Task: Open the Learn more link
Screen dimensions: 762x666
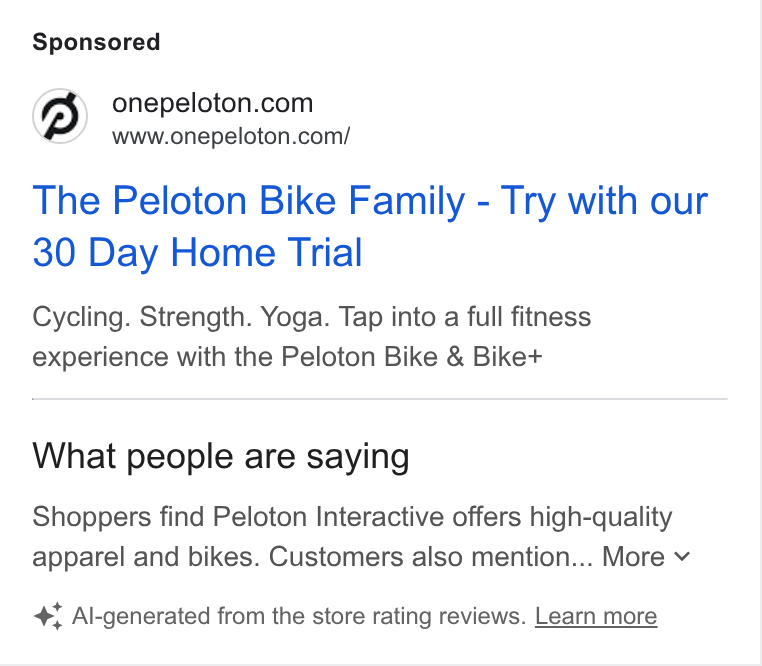Action: (596, 616)
